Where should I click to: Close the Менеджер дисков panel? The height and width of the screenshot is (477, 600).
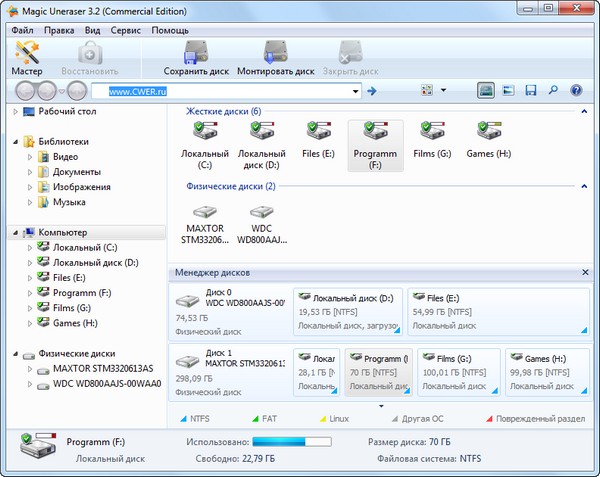(x=584, y=272)
